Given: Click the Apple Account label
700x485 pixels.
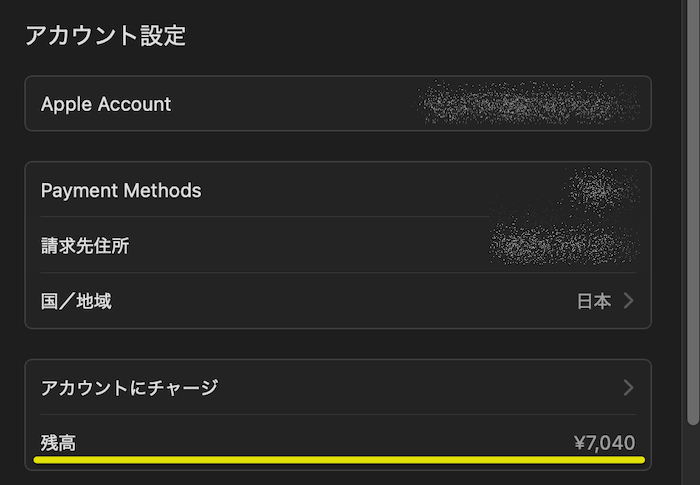Looking at the screenshot, I should click(x=106, y=104).
